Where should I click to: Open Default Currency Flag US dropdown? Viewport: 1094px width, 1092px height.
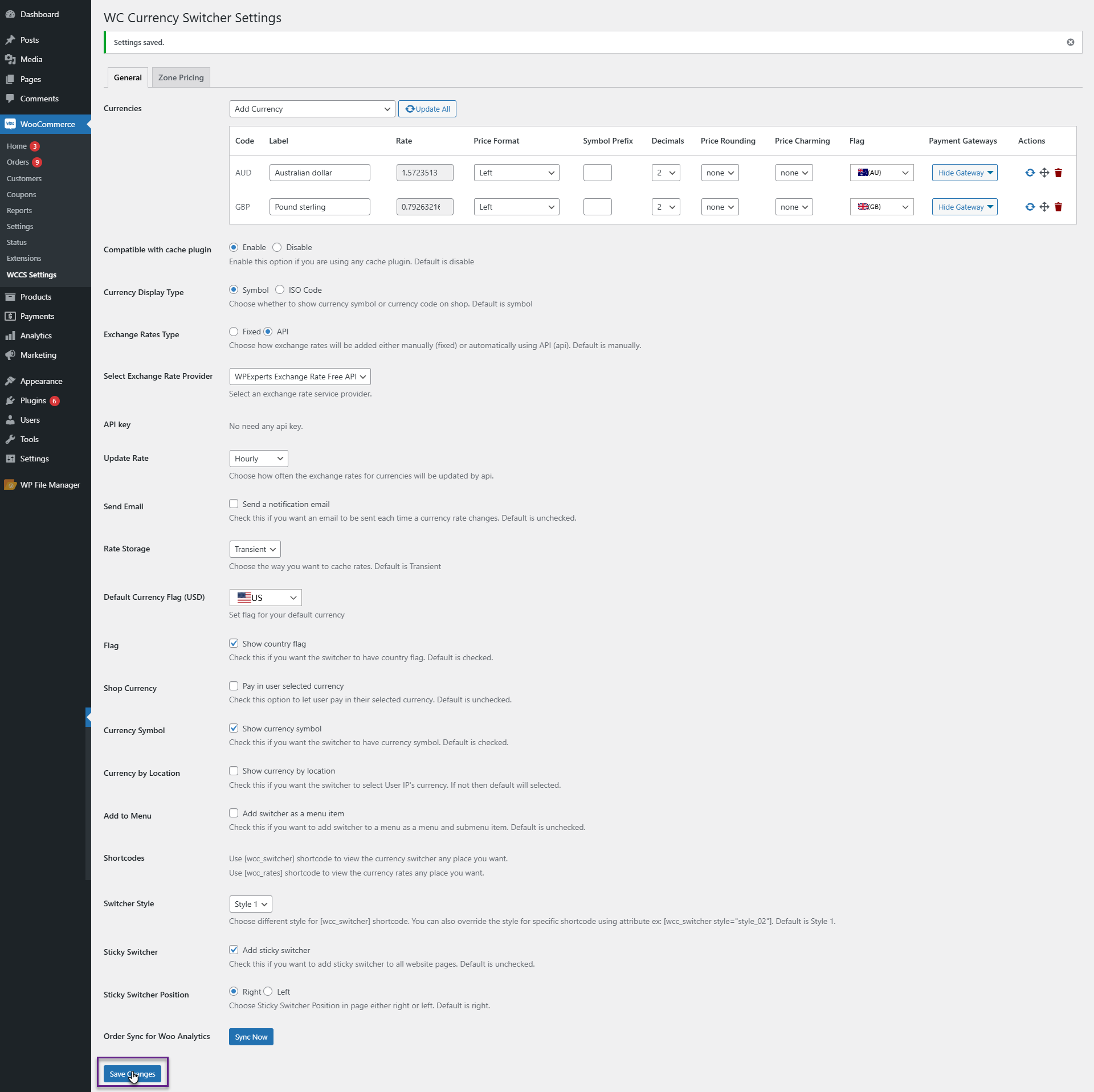266,598
